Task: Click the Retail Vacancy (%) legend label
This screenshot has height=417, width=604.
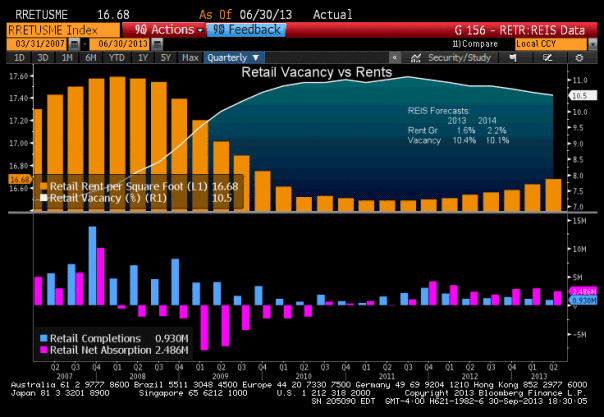Action: click(x=108, y=198)
